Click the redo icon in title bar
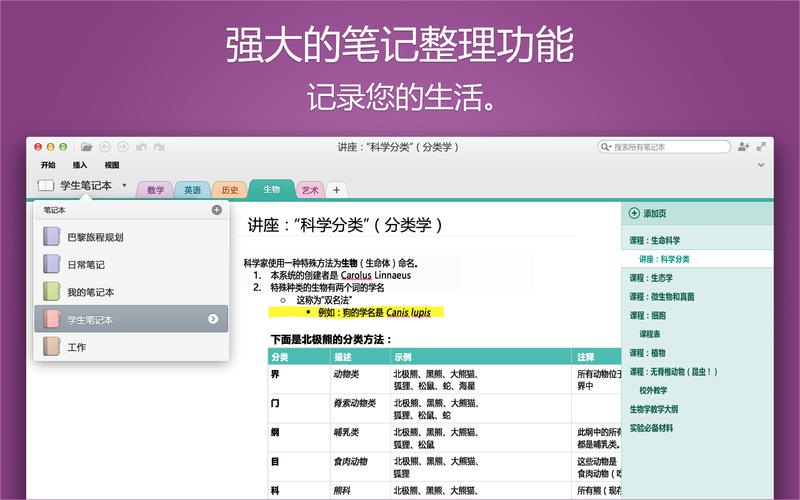 tap(159, 147)
